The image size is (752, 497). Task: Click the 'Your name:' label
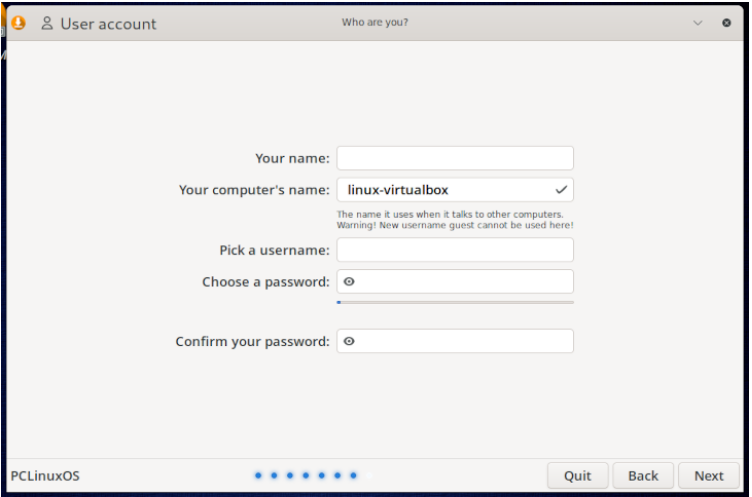point(292,158)
